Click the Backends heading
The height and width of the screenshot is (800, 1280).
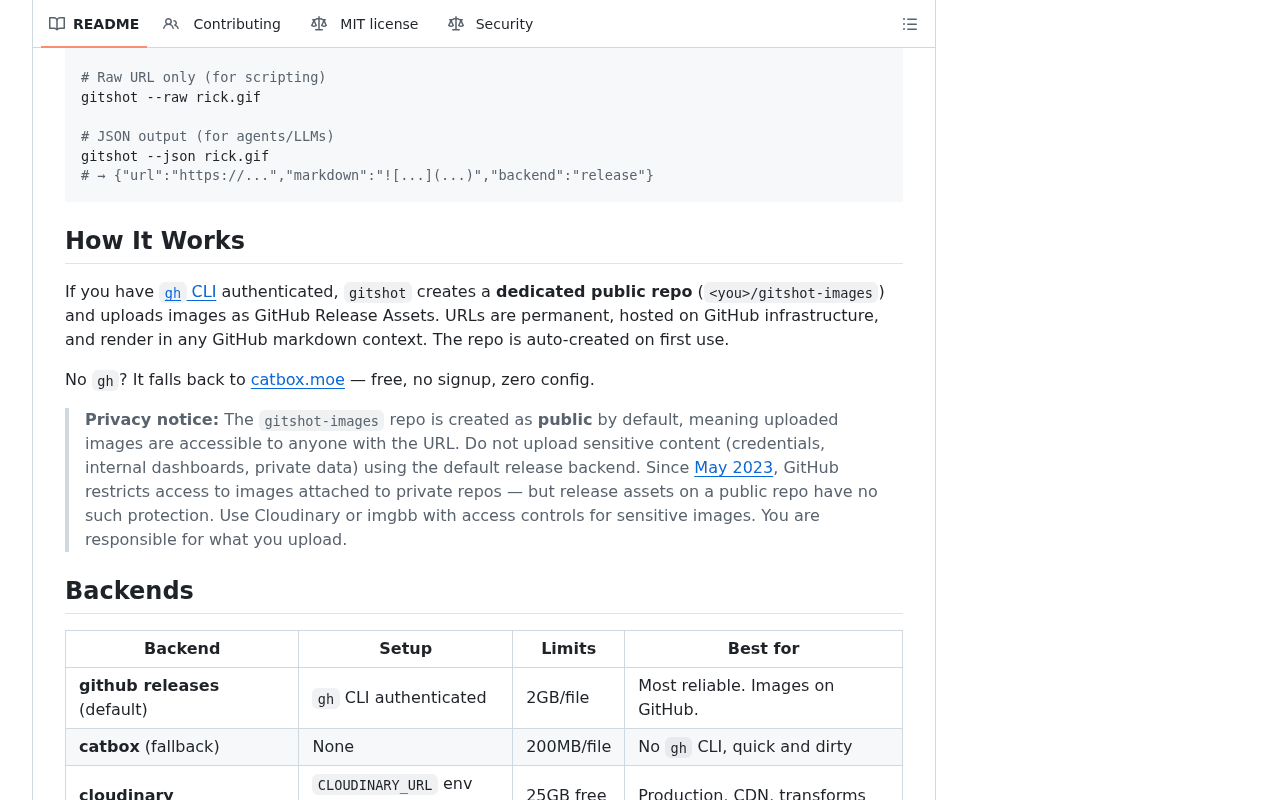[x=129, y=591]
